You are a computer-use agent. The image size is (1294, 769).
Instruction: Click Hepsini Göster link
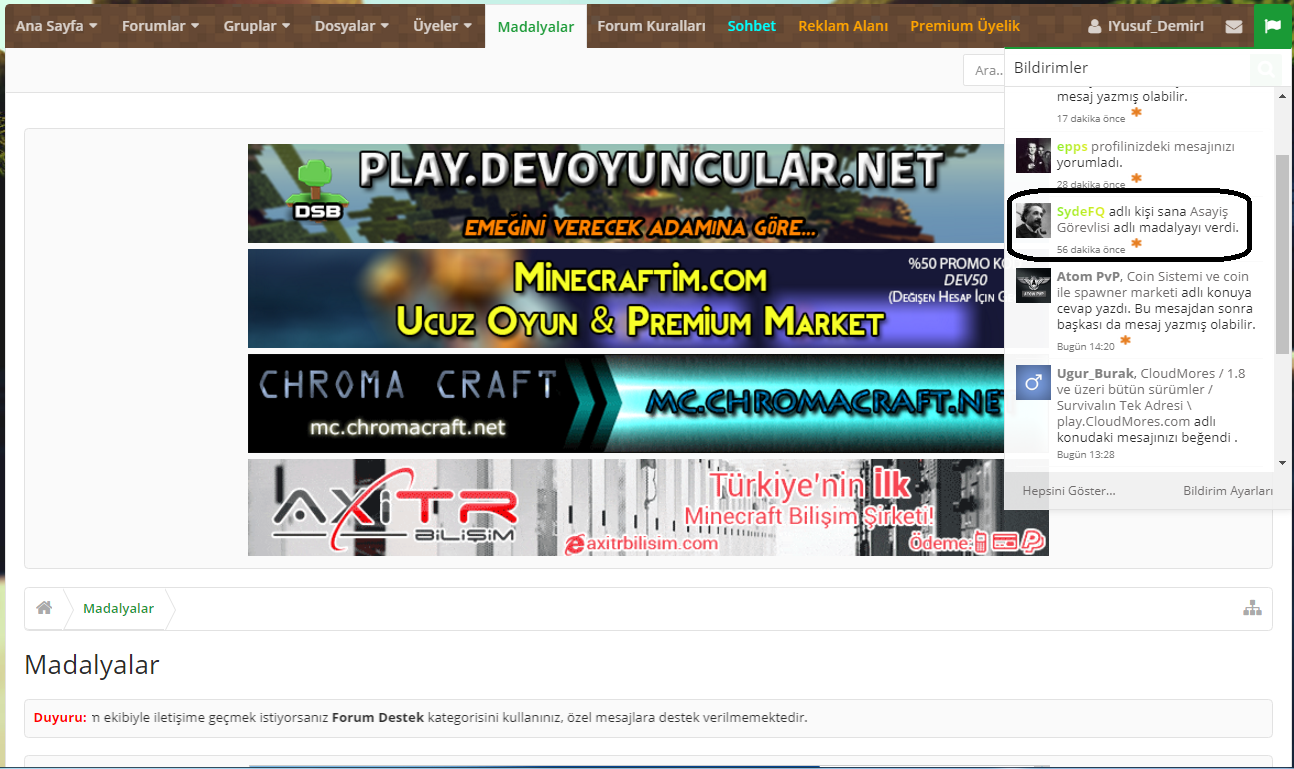pyautogui.click(x=1068, y=491)
